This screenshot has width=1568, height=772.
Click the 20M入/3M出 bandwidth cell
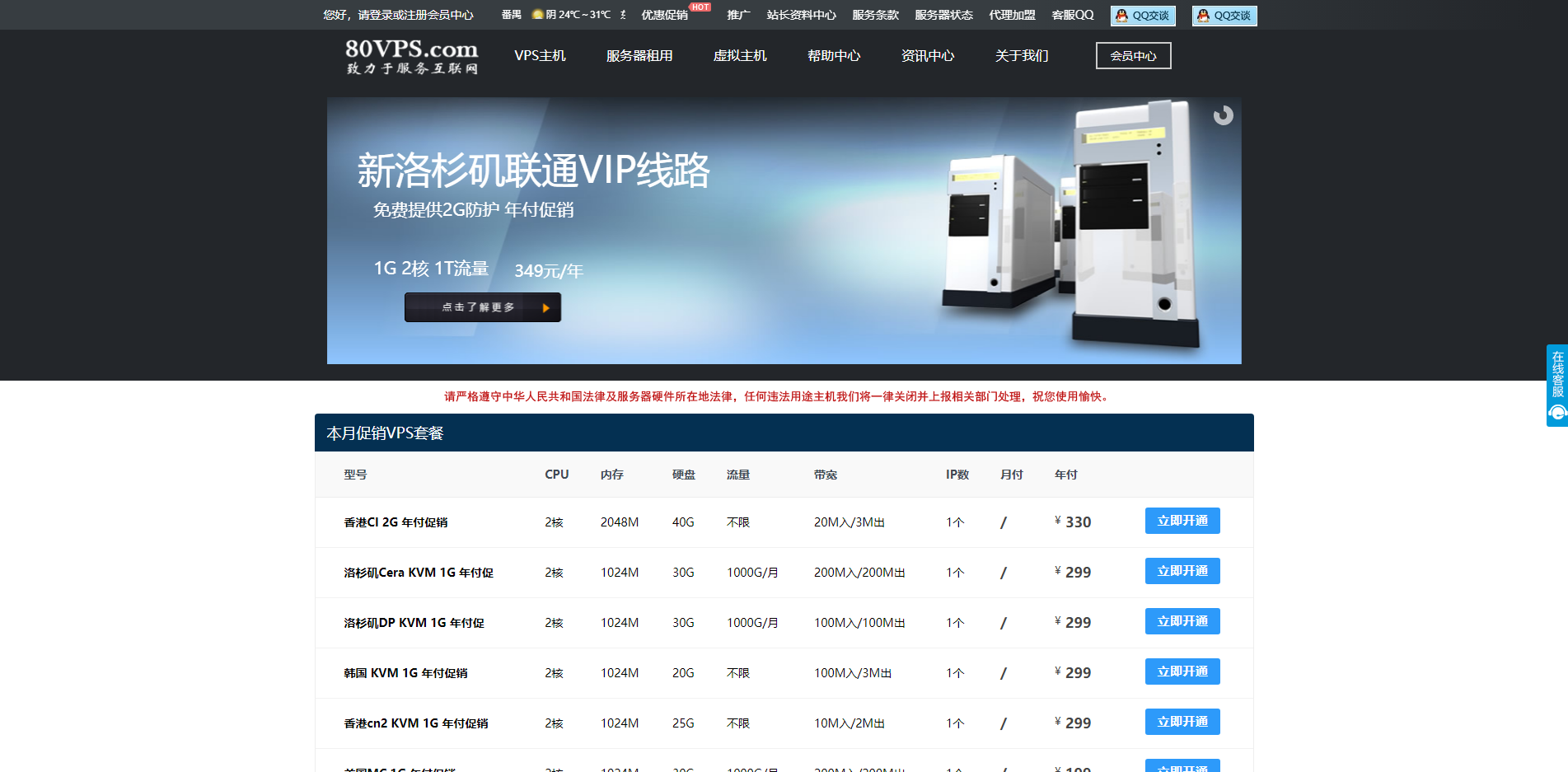pos(849,522)
